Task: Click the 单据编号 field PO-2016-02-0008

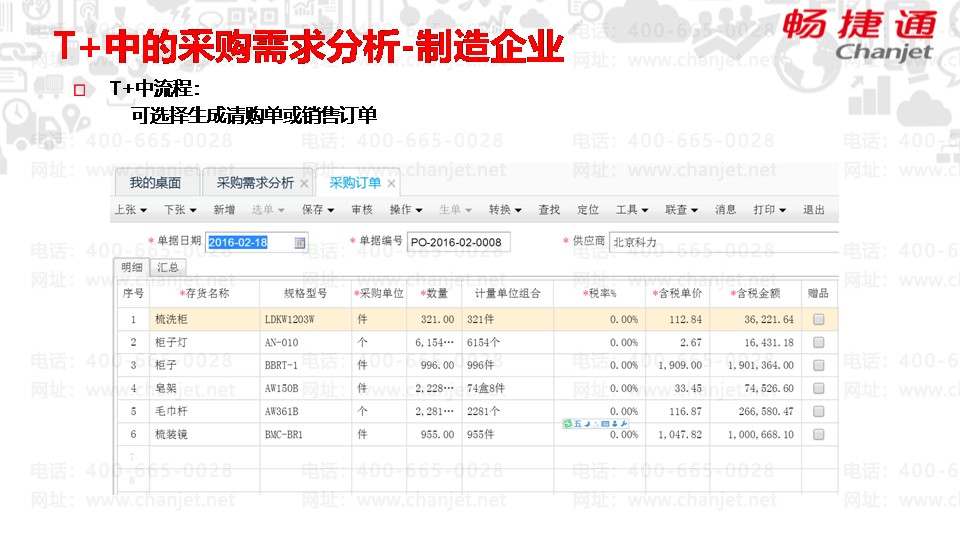Action: pos(459,242)
